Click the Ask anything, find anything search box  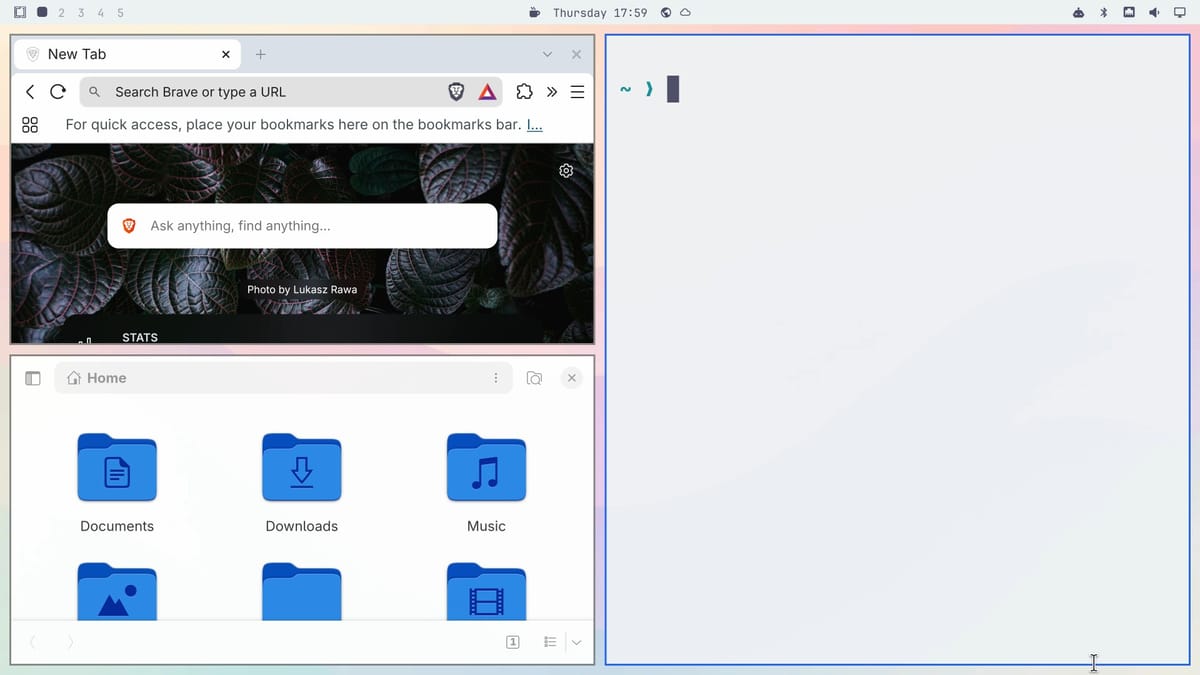(302, 226)
